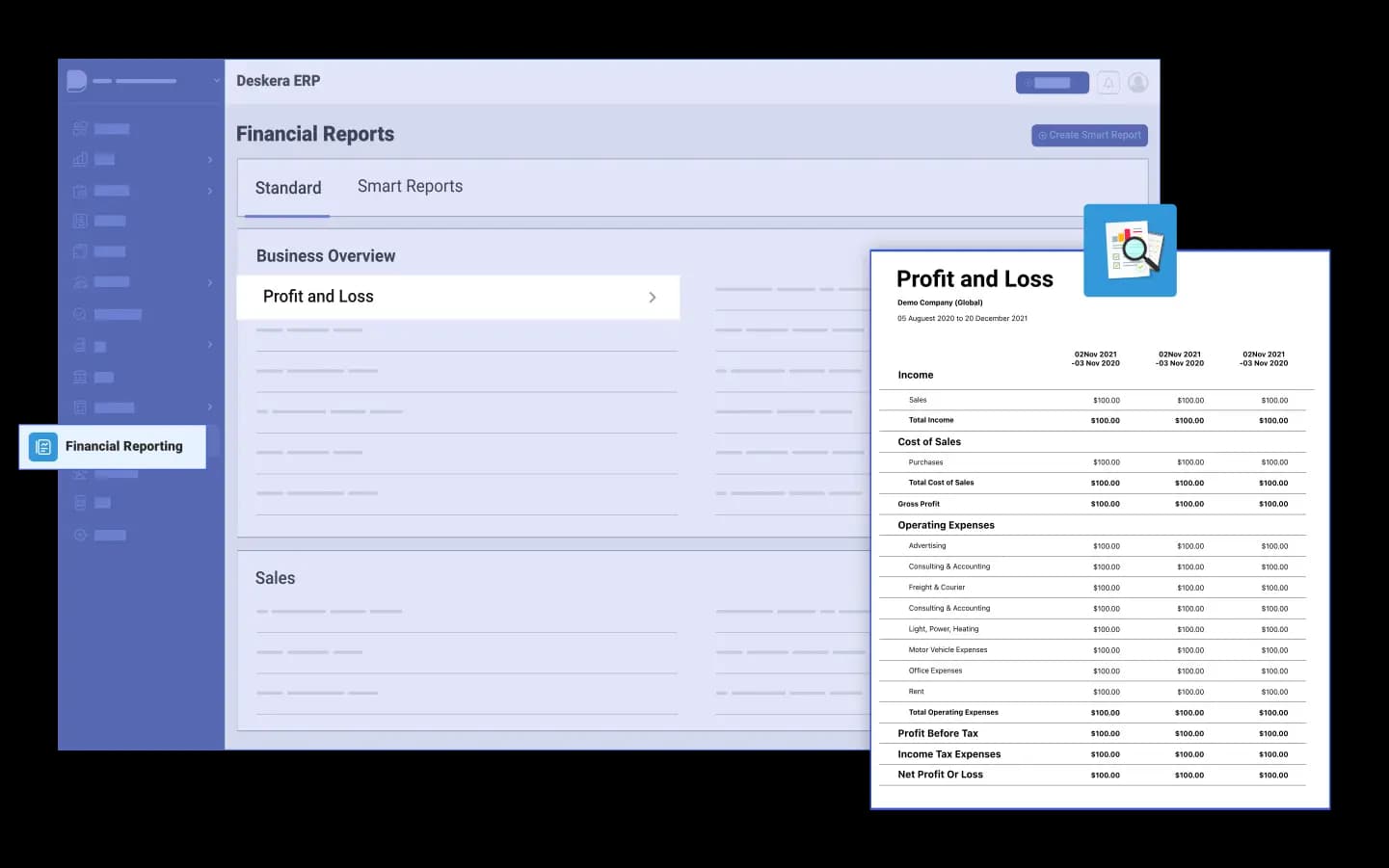Select the gauge icon in sidebar
Screen dimensions: 1389x868
[x=80, y=282]
